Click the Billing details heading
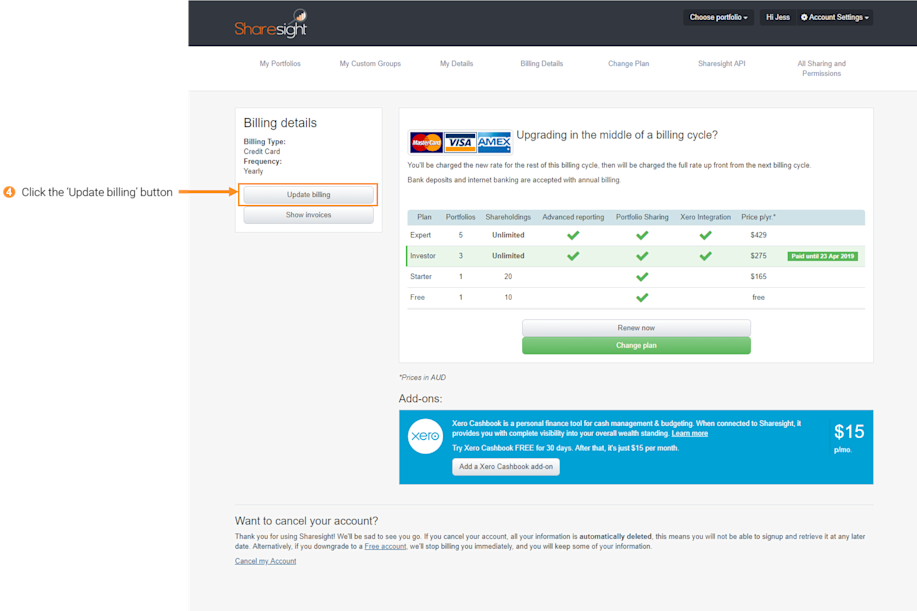The height and width of the screenshot is (611, 917). point(280,123)
